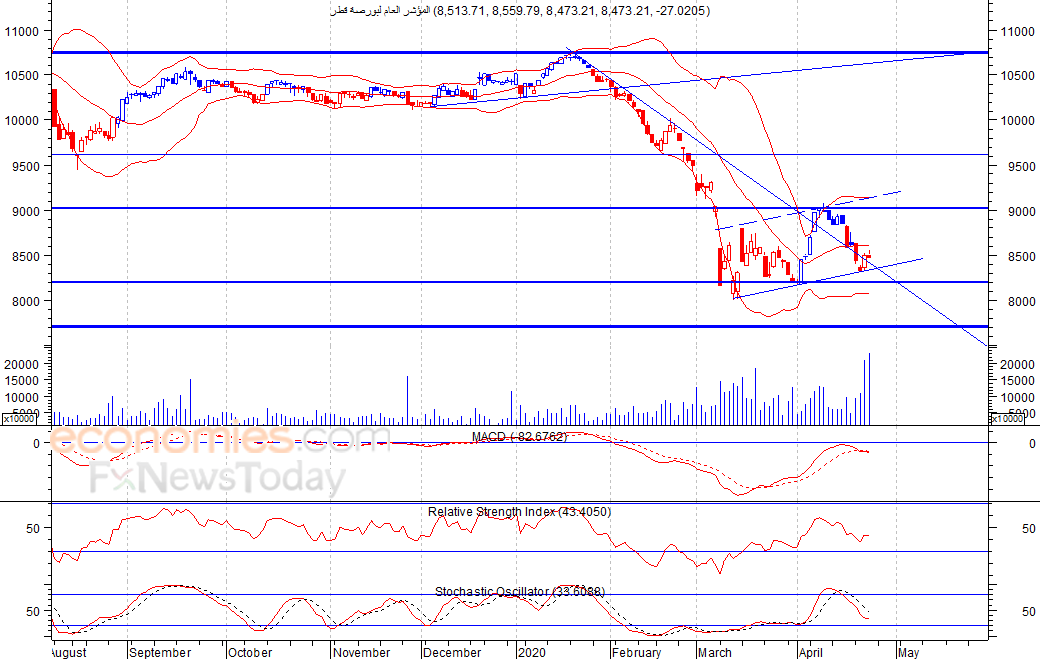Click the 8000 price label on left axis
This screenshot has width=1040, height=659.
(x=26, y=301)
